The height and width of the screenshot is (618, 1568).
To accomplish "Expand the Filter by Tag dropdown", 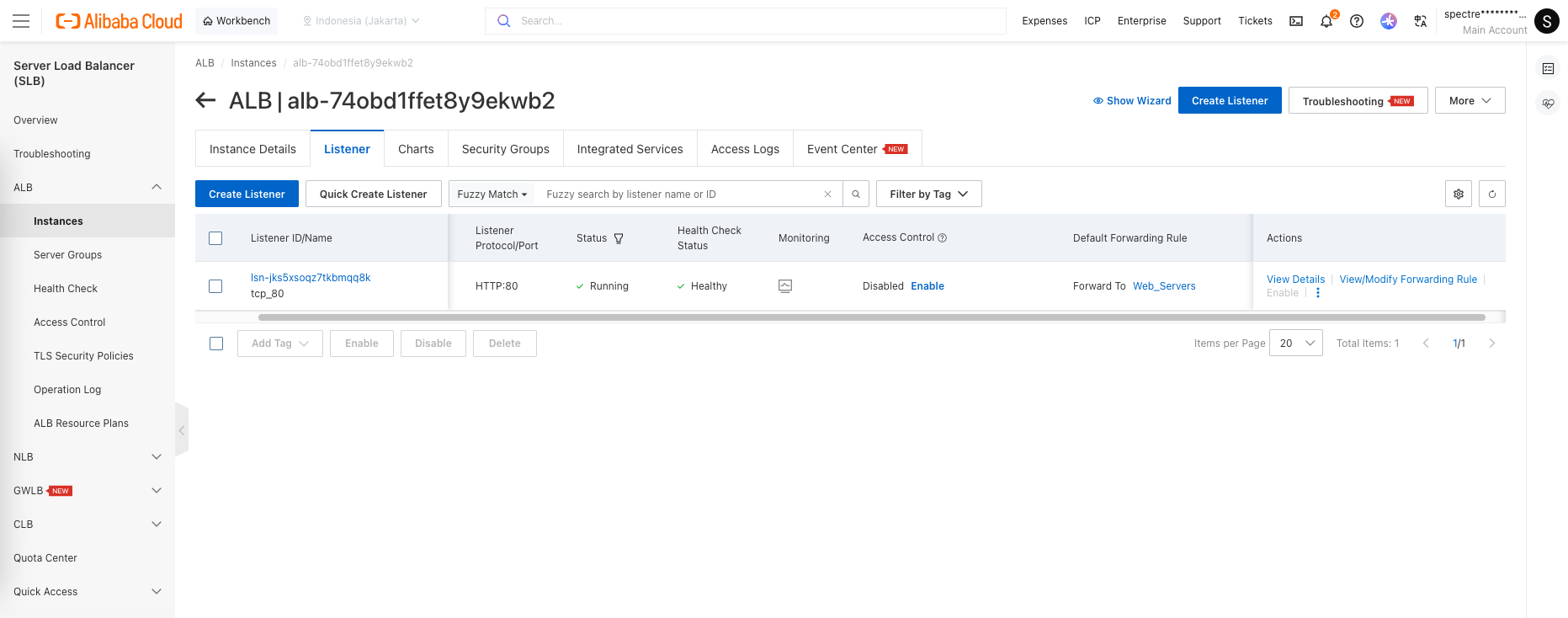I will (x=928, y=194).
